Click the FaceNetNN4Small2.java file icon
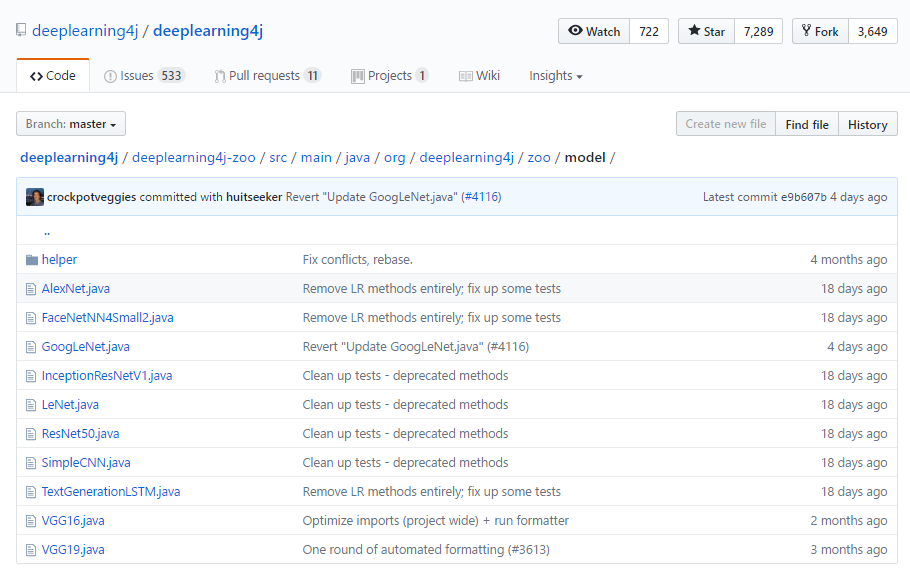Screen dimensions: 910x580 [x=31, y=318]
